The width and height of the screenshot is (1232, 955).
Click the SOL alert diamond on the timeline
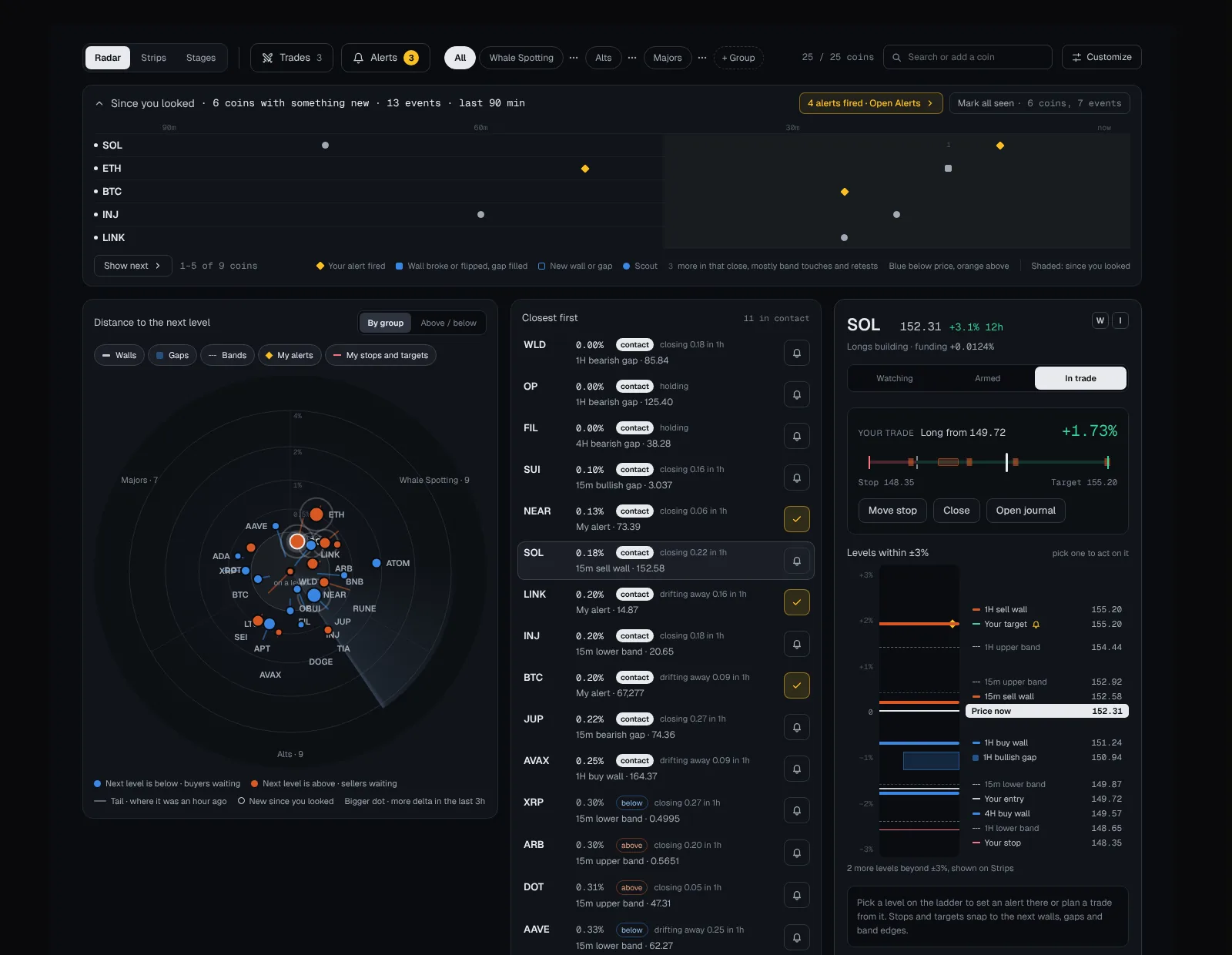click(x=1000, y=146)
